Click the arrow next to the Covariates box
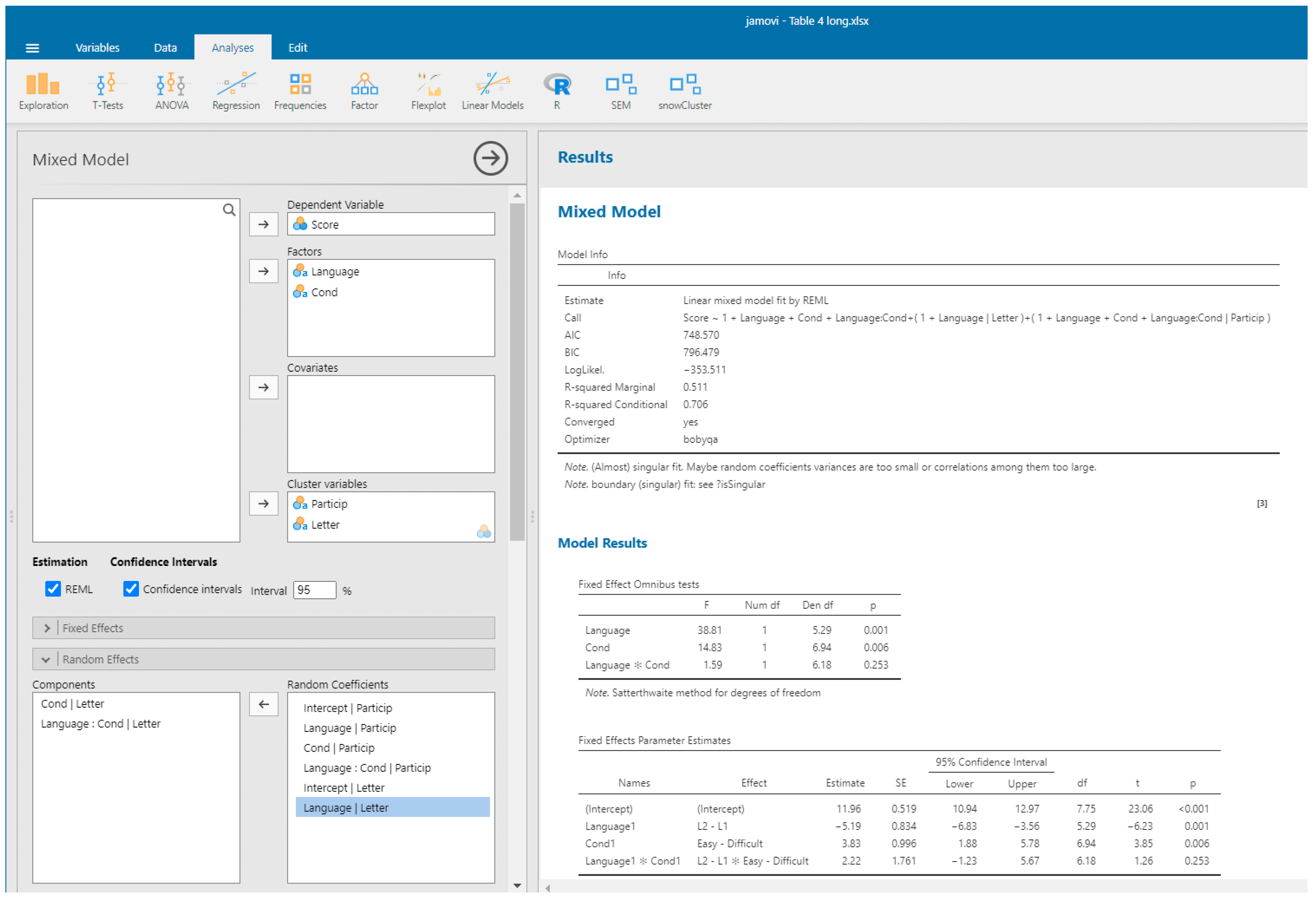The height and width of the screenshot is (900, 1316). click(x=263, y=387)
